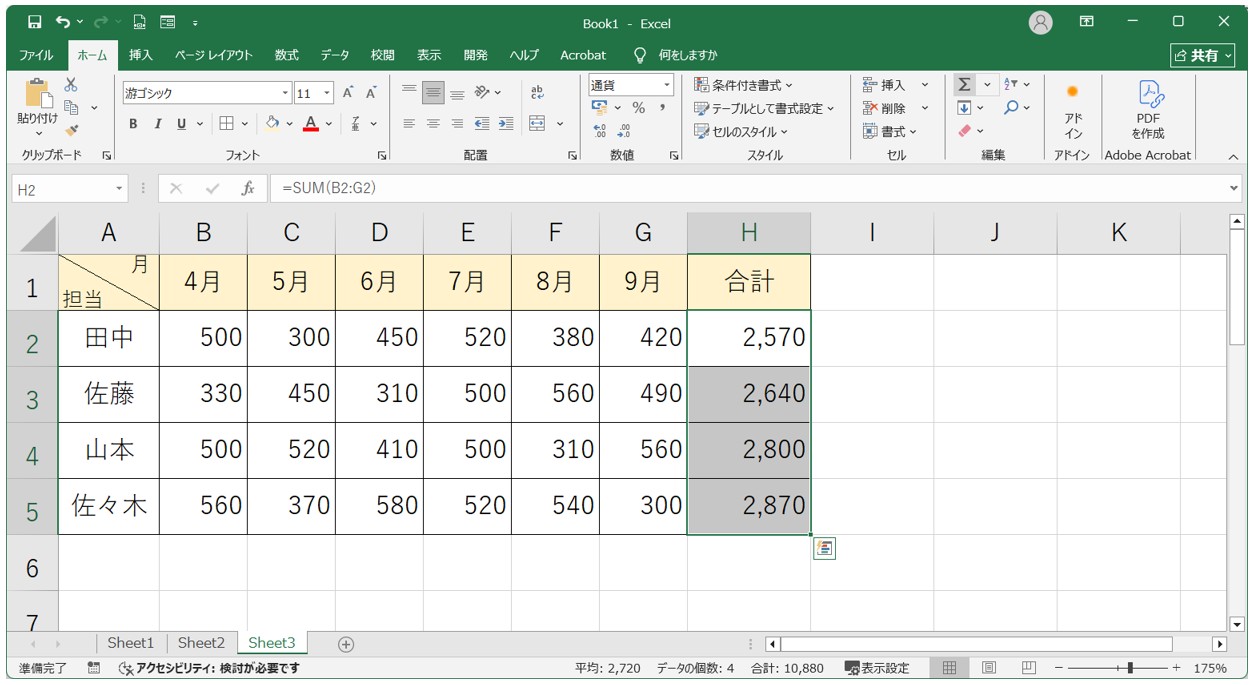The image size is (1254, 685).
Task: Switch to Page Layout view
Action: (x=989, y=667)
